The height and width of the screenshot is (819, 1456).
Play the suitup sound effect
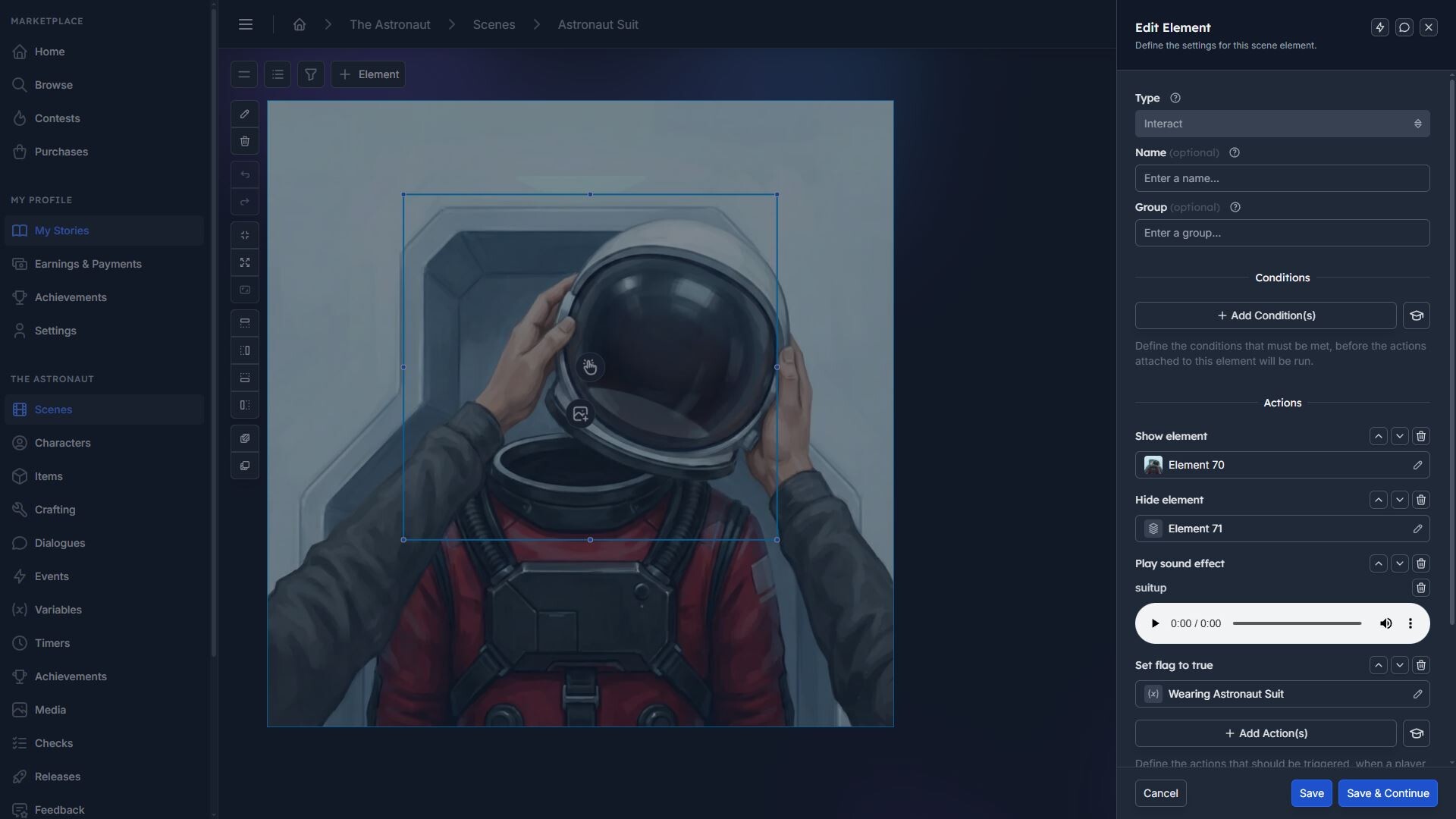tap(1155, 623)
